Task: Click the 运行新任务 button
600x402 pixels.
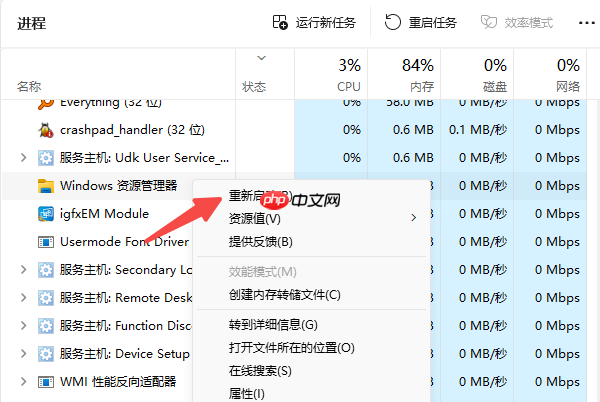Action: 314,23
